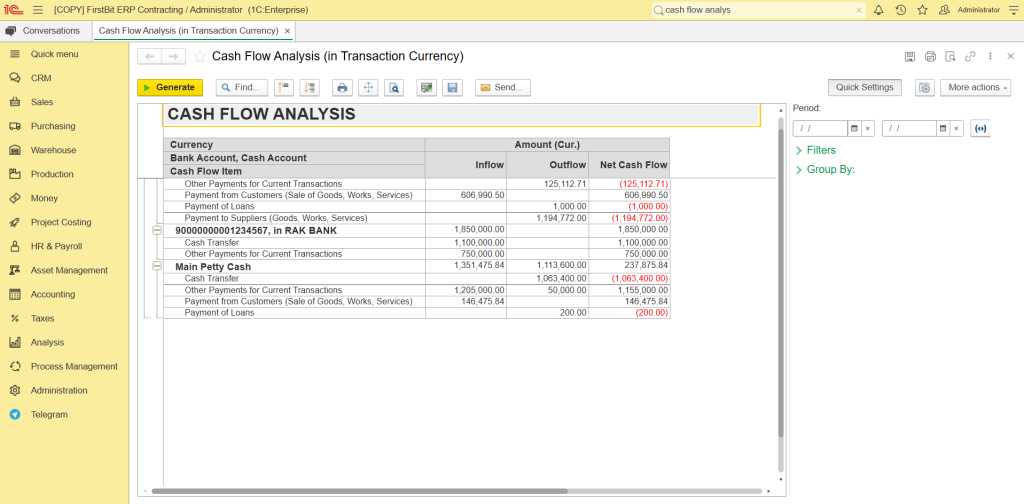Screen dimensions: 1024x504
Task: Click the Telegram icon in sidebar
Action: click(15, 415)
